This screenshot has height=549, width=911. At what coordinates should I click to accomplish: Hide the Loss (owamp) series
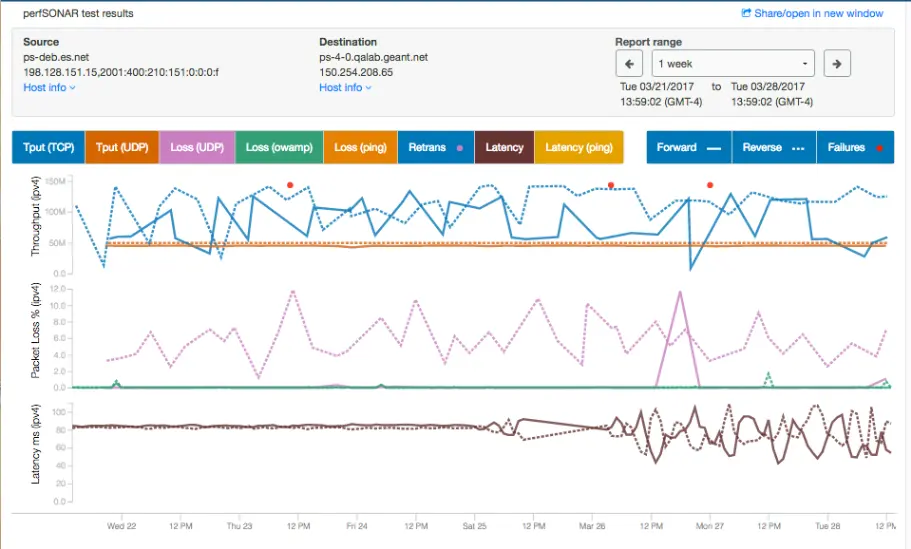(x=279, y=148)
